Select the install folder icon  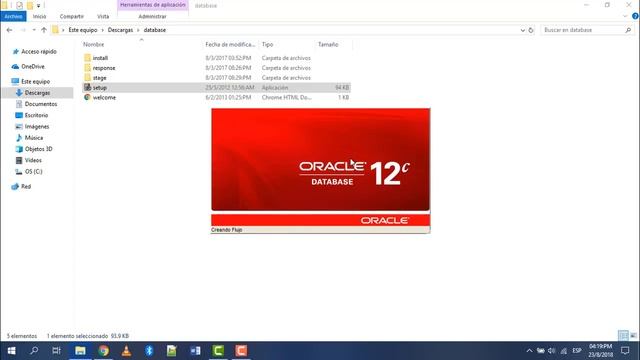87,58
